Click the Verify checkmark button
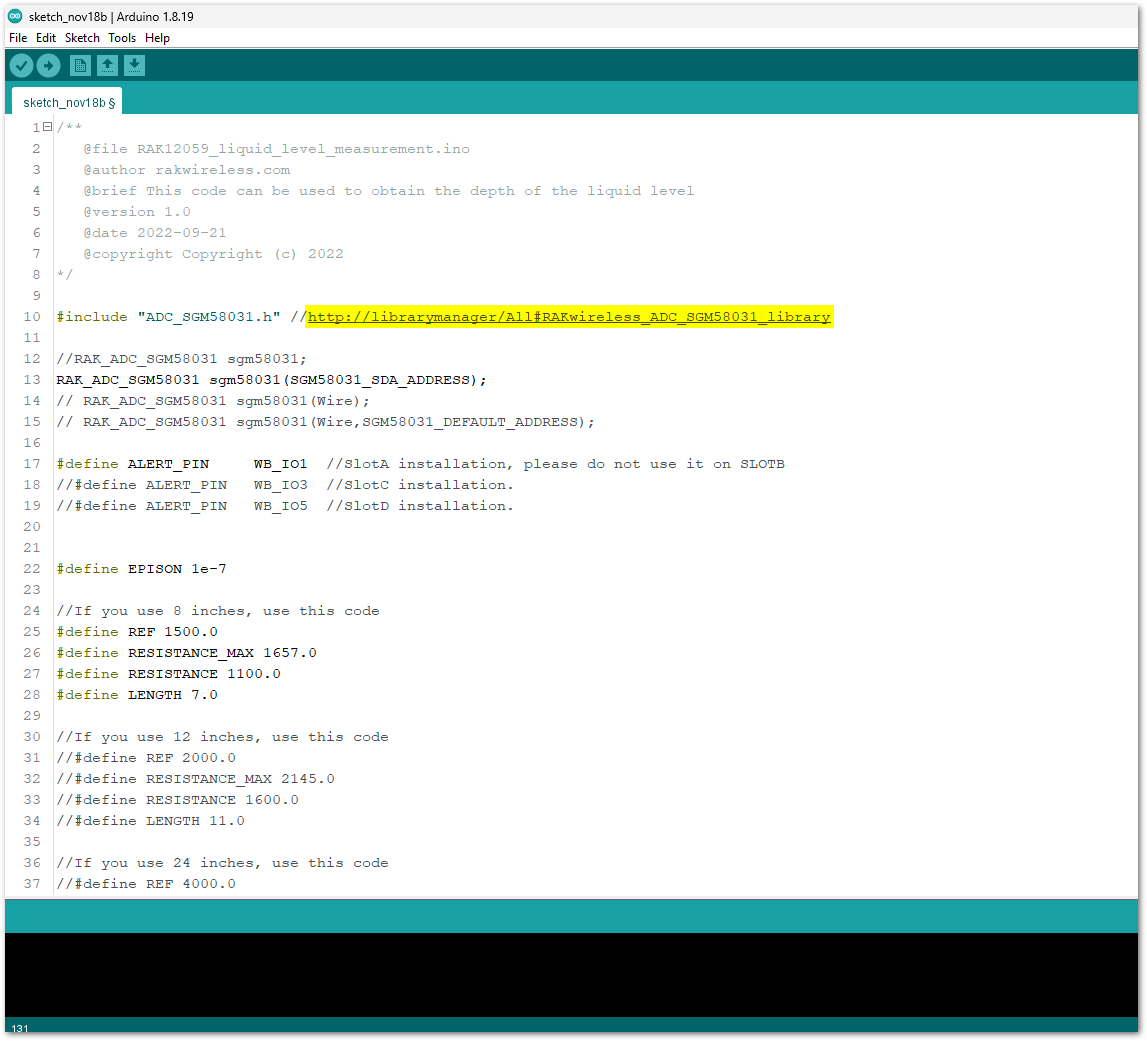The width and height of the screenshot is (1147, 1041). pyautogui.click(x=21, y=66)
